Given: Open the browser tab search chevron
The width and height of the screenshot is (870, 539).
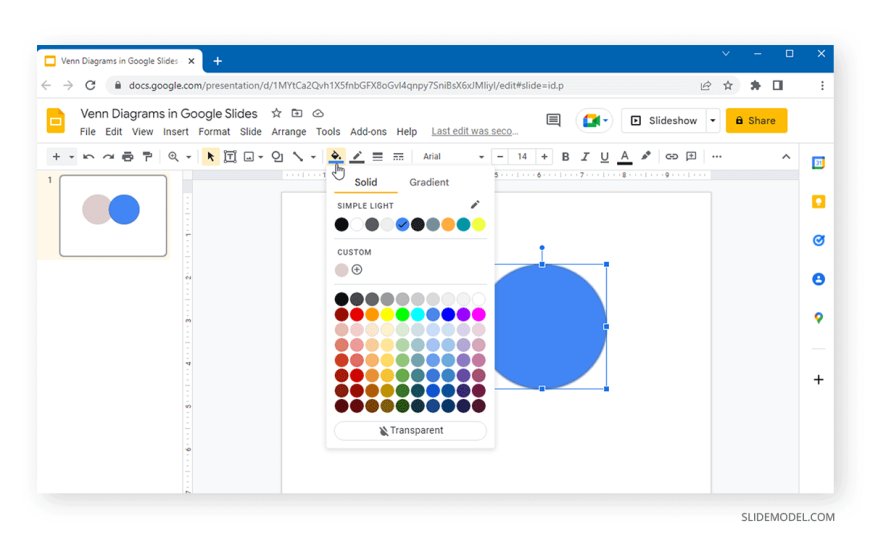Looking at the screenshot, I should (726, 54).
